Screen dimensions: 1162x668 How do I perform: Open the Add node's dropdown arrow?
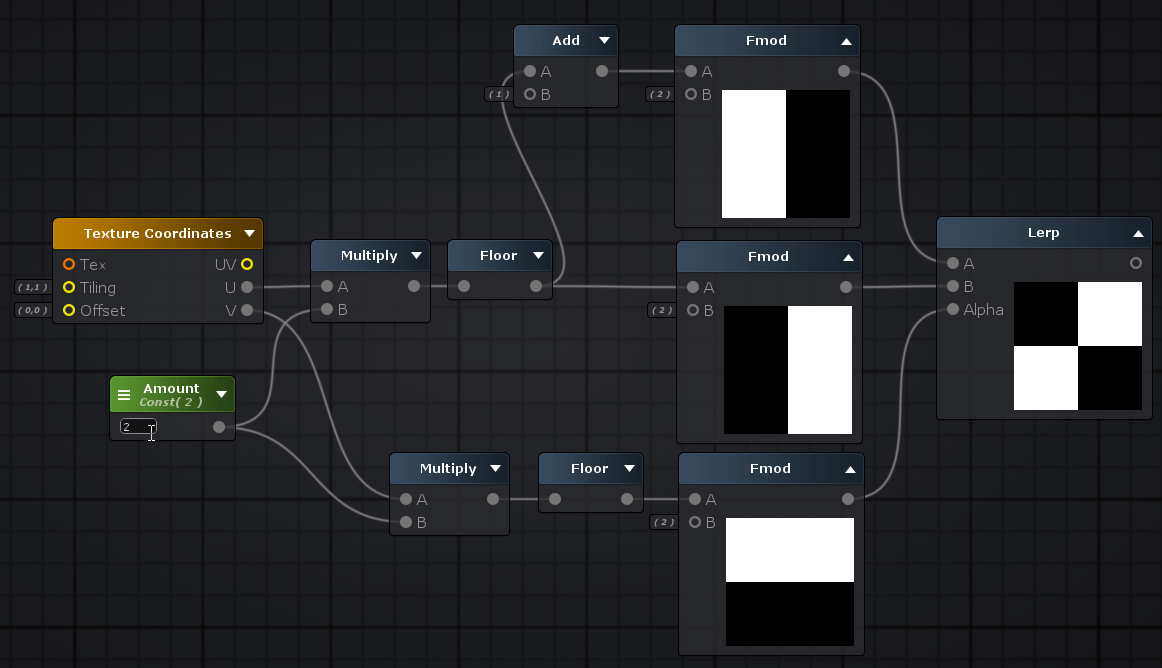point(604,40)
